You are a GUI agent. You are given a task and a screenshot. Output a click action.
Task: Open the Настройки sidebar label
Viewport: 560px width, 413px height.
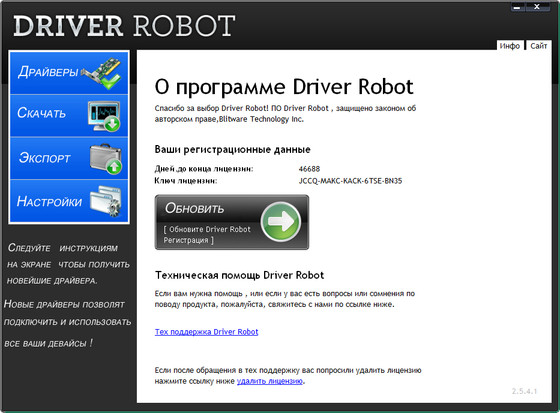pyautogui.click(x=49, y=201)
